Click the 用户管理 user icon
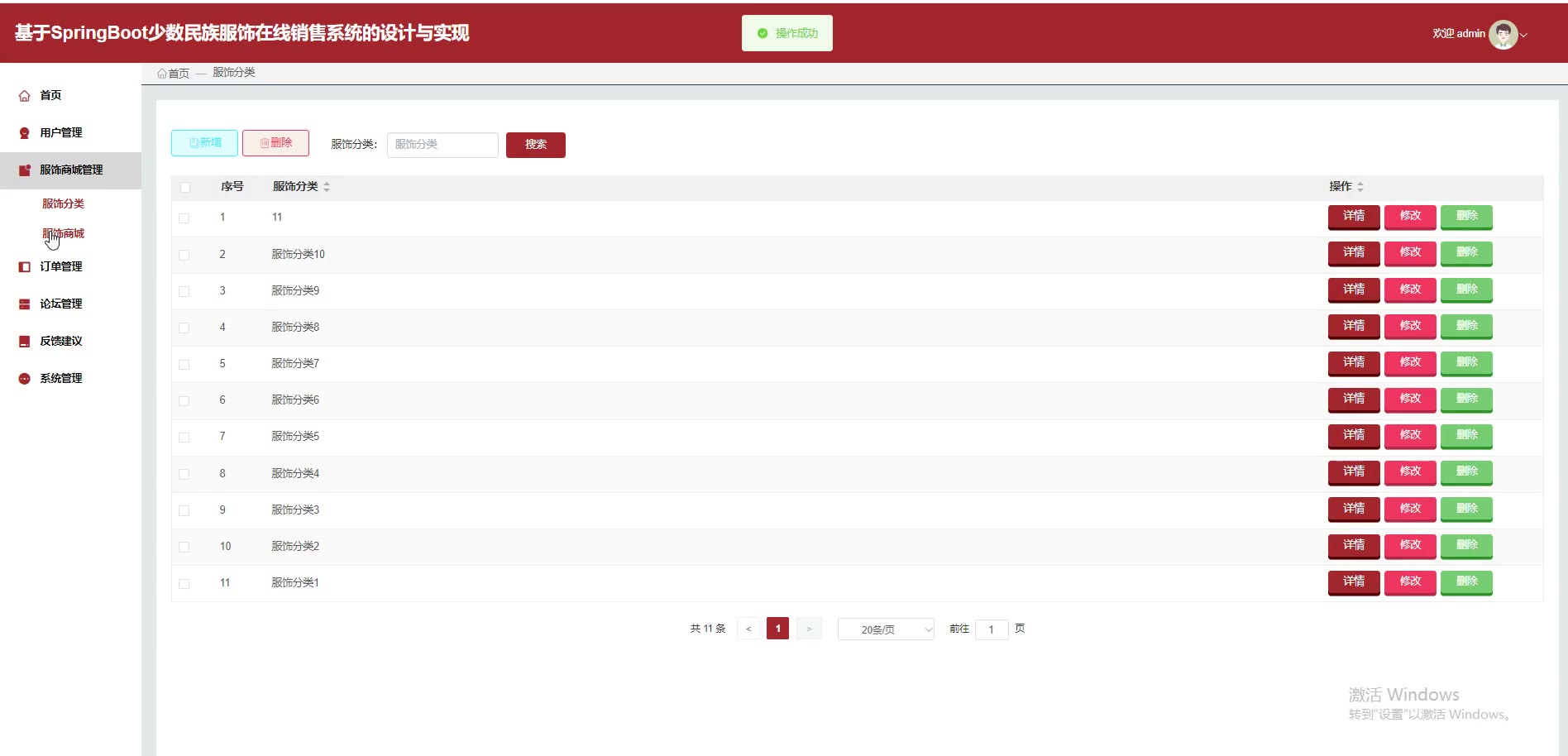The width and height of the screenshot is (1568, 756). pyautogui.click(x=25, y=133)
